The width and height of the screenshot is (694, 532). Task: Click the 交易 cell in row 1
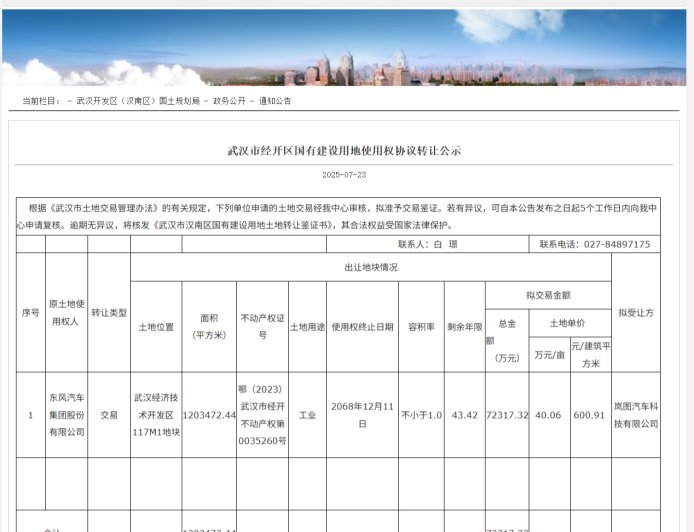click(109, 415)
